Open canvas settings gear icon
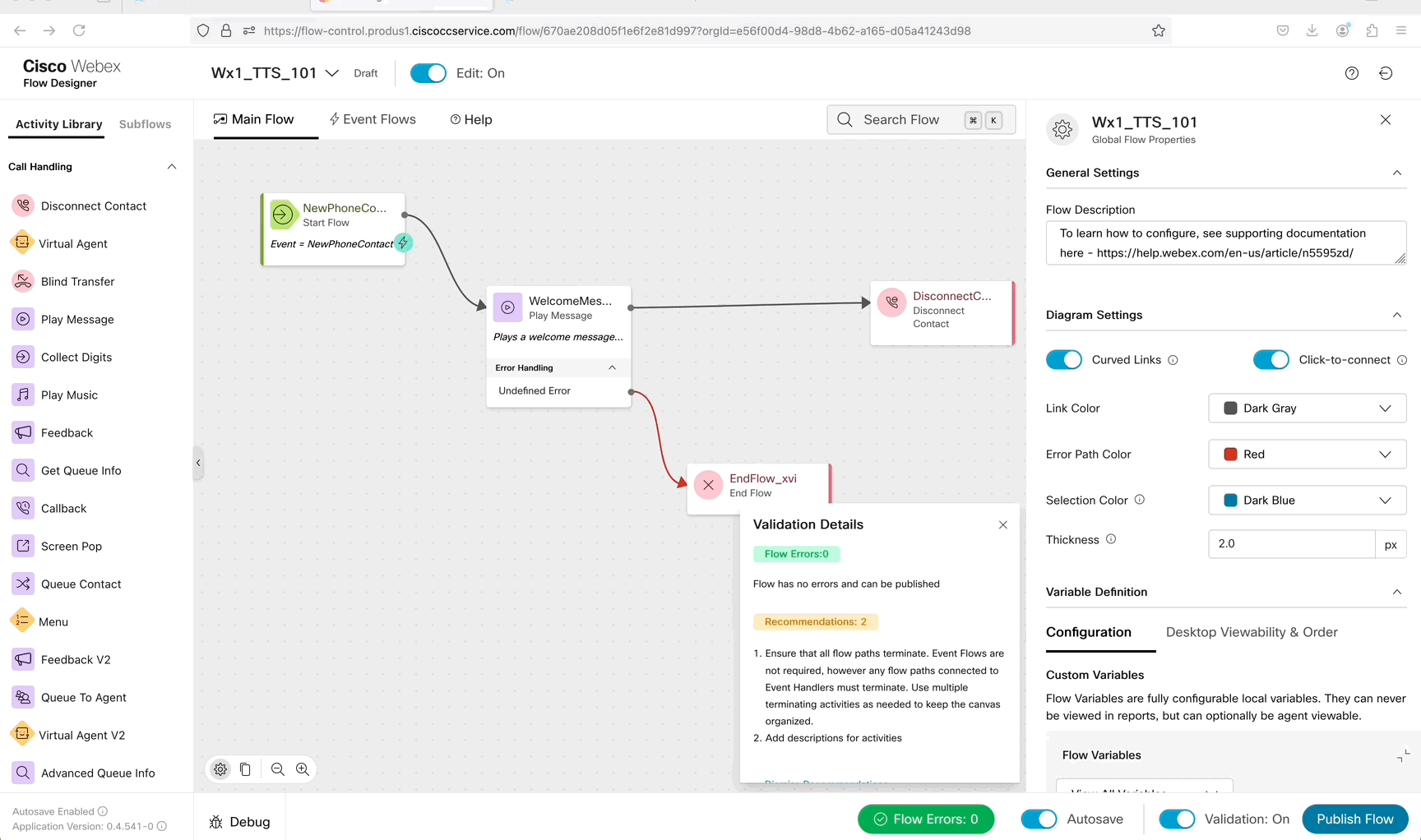The width and height of the screenshot is (1421, 840). click(x=220, y=769)
